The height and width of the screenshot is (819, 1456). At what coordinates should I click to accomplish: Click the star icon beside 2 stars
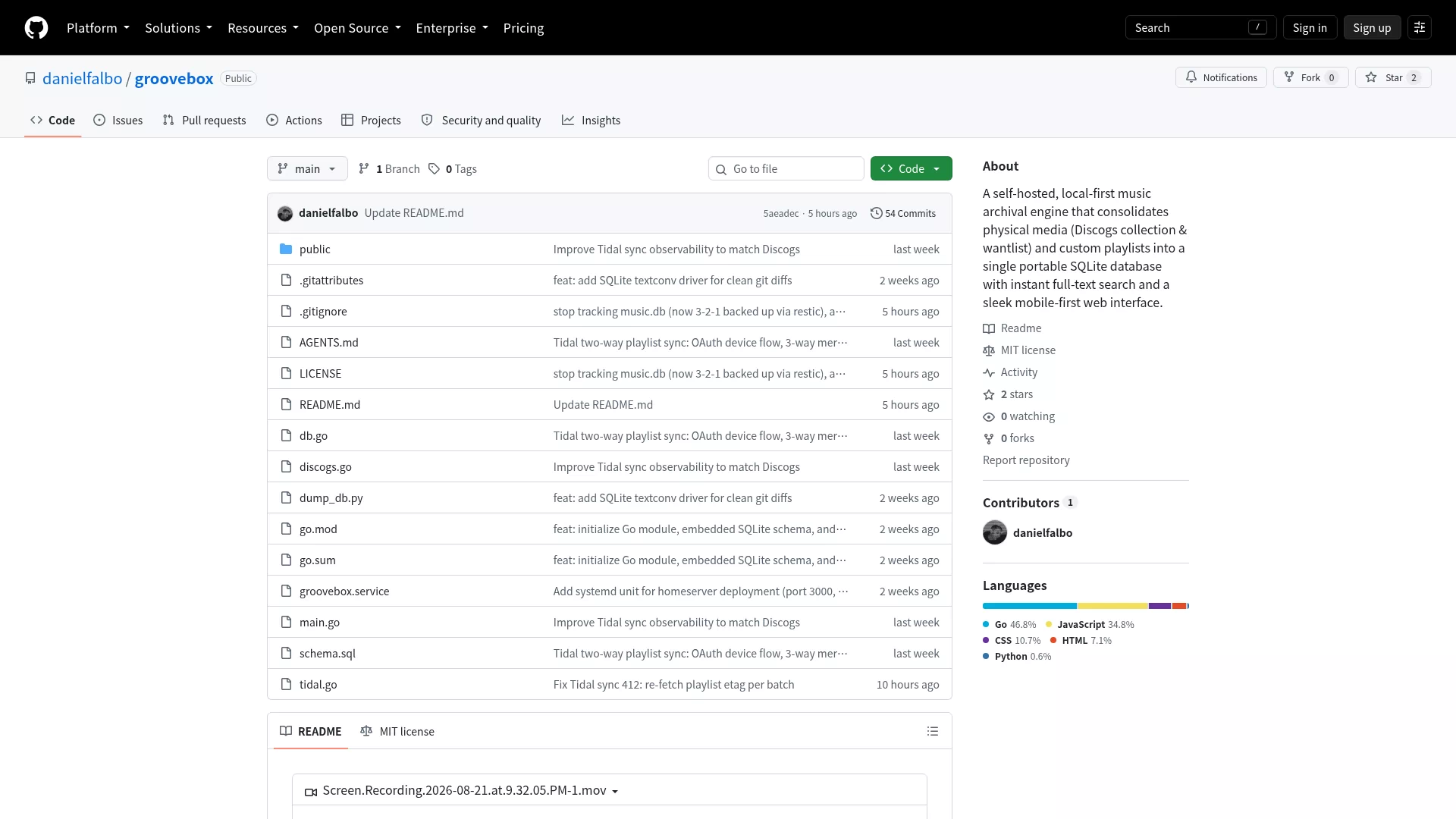point(989,395)
